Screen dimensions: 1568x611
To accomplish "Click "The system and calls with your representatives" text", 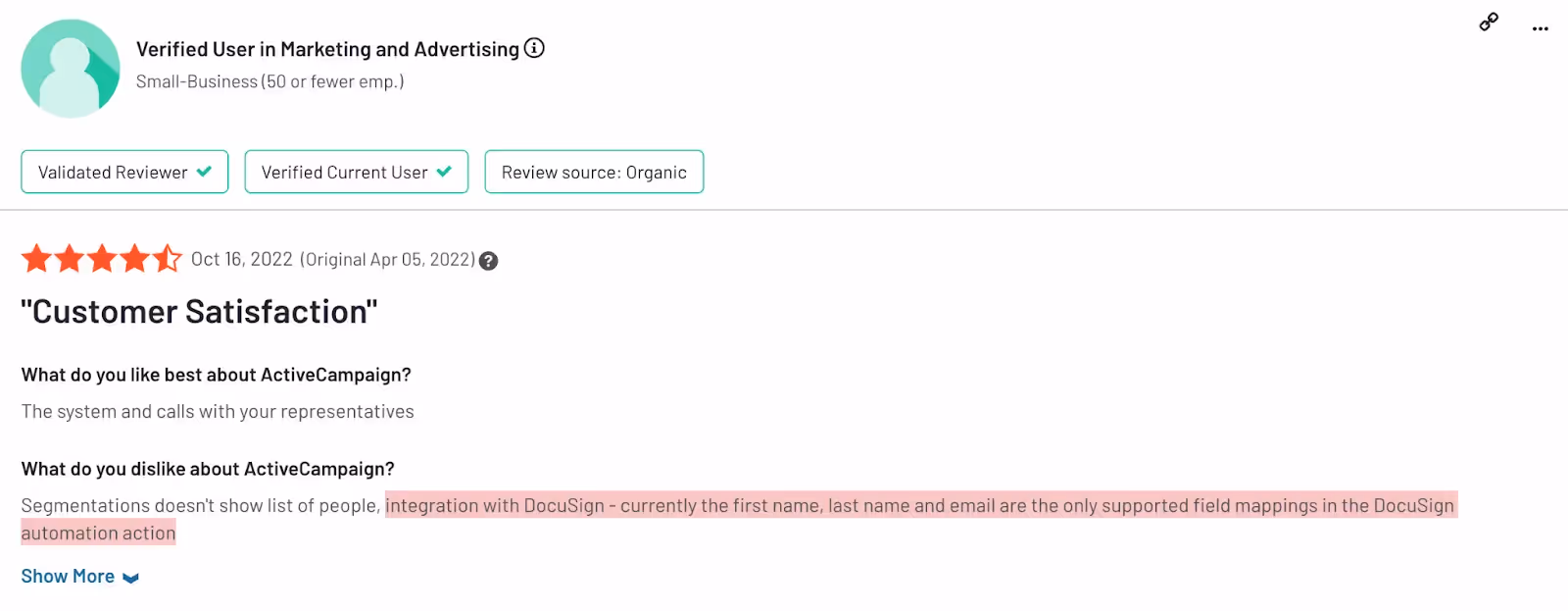I will (x=218, y=412).
